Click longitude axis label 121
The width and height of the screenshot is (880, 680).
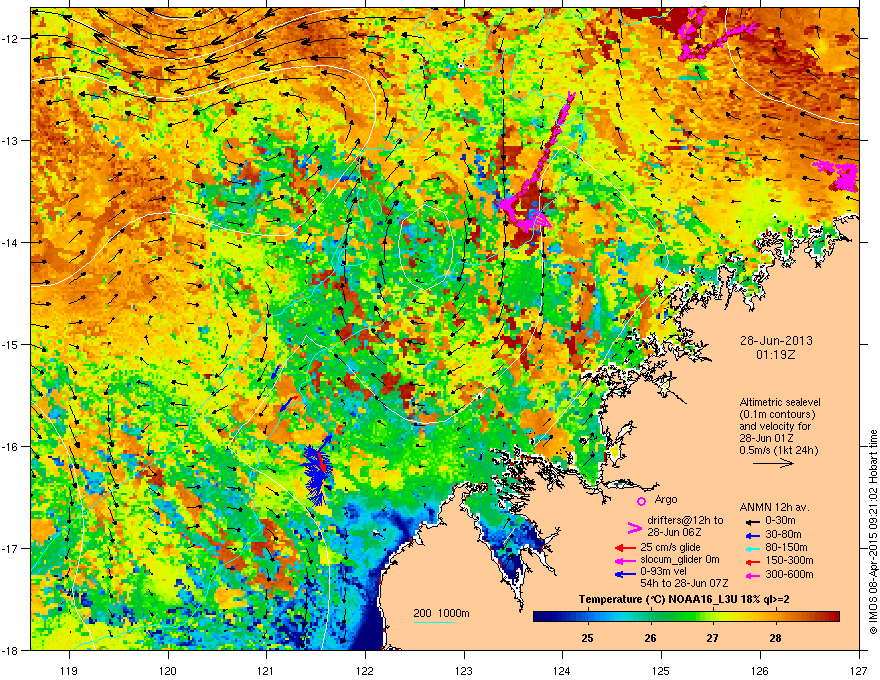tap(266, 670)
